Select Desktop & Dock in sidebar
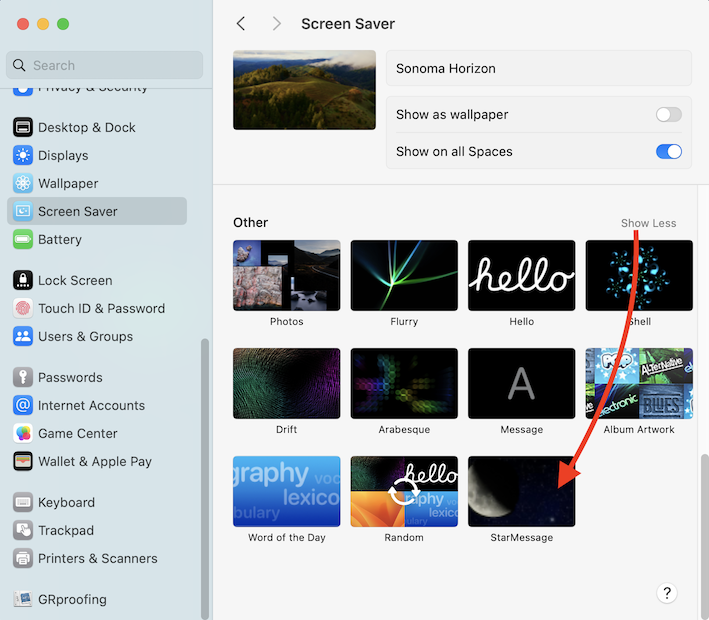 coord(97,127)
